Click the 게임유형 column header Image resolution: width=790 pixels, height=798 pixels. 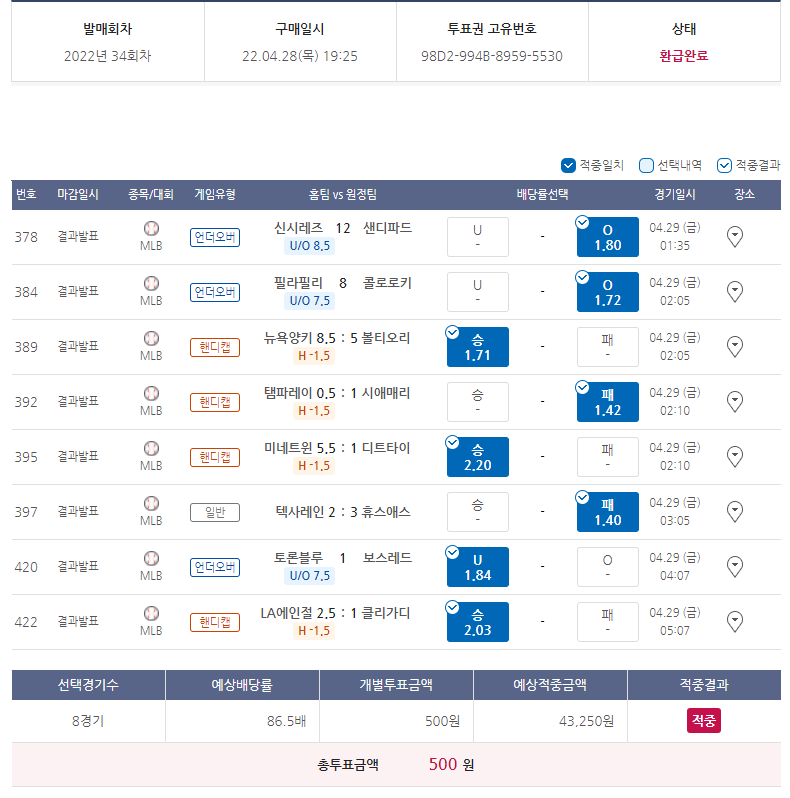pos(215,194)
